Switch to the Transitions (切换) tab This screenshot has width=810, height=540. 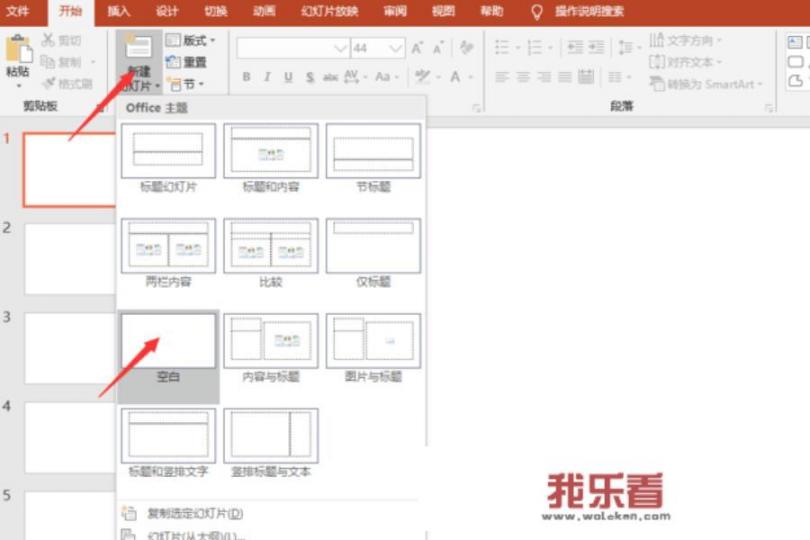[216, 11]
